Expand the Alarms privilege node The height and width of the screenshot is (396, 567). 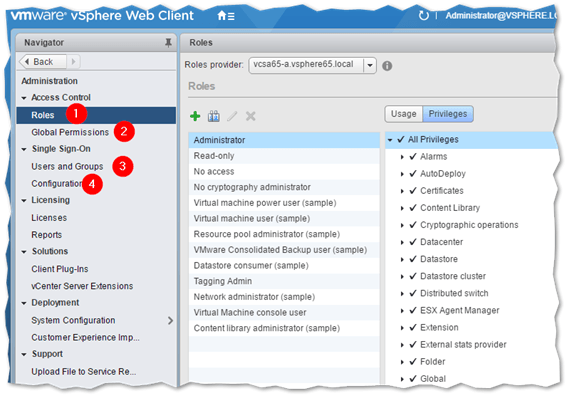[x=402, y=157]
